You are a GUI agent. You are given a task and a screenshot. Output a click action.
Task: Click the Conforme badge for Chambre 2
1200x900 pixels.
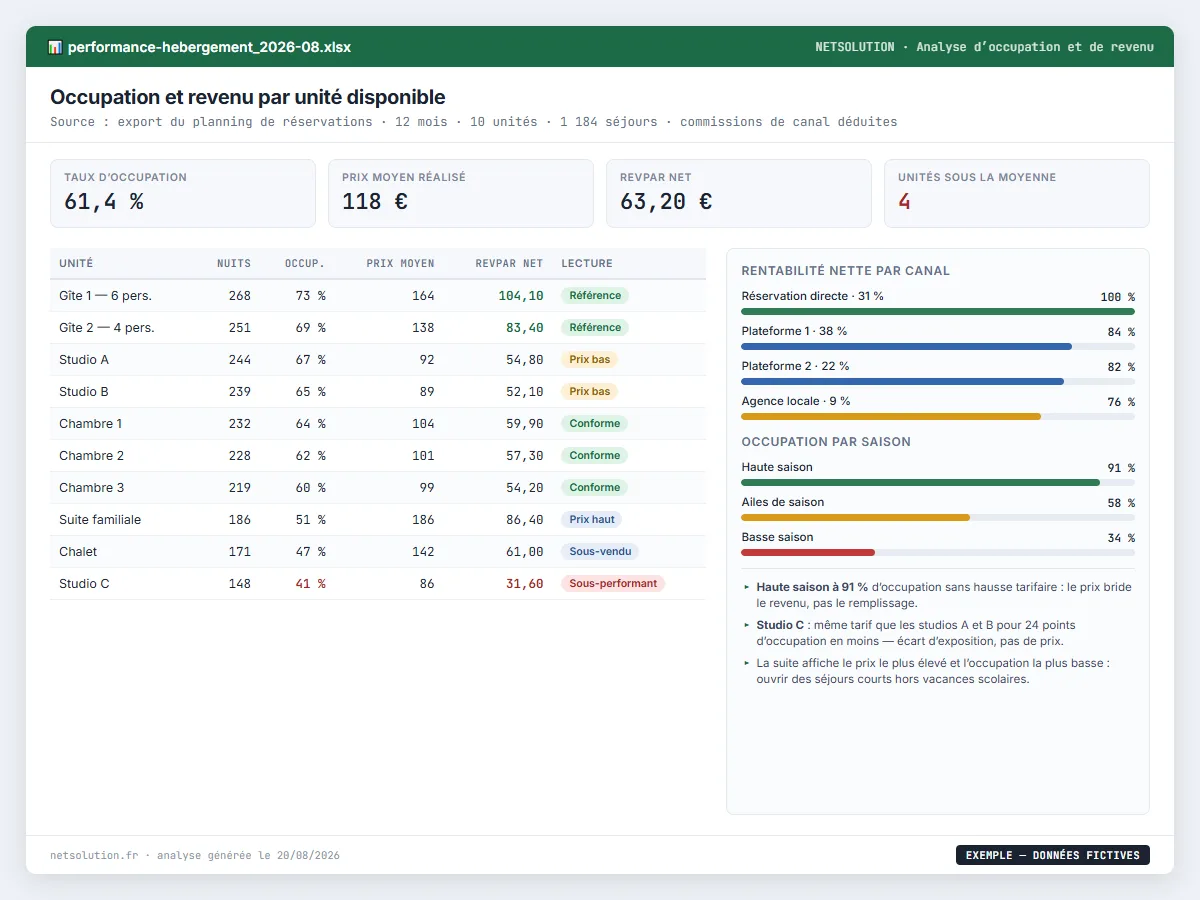pyautogui.click(x=595, y=456)
